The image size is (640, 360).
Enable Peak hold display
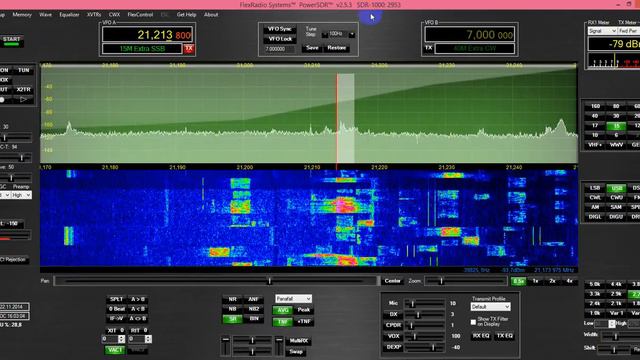click(304, 310)
